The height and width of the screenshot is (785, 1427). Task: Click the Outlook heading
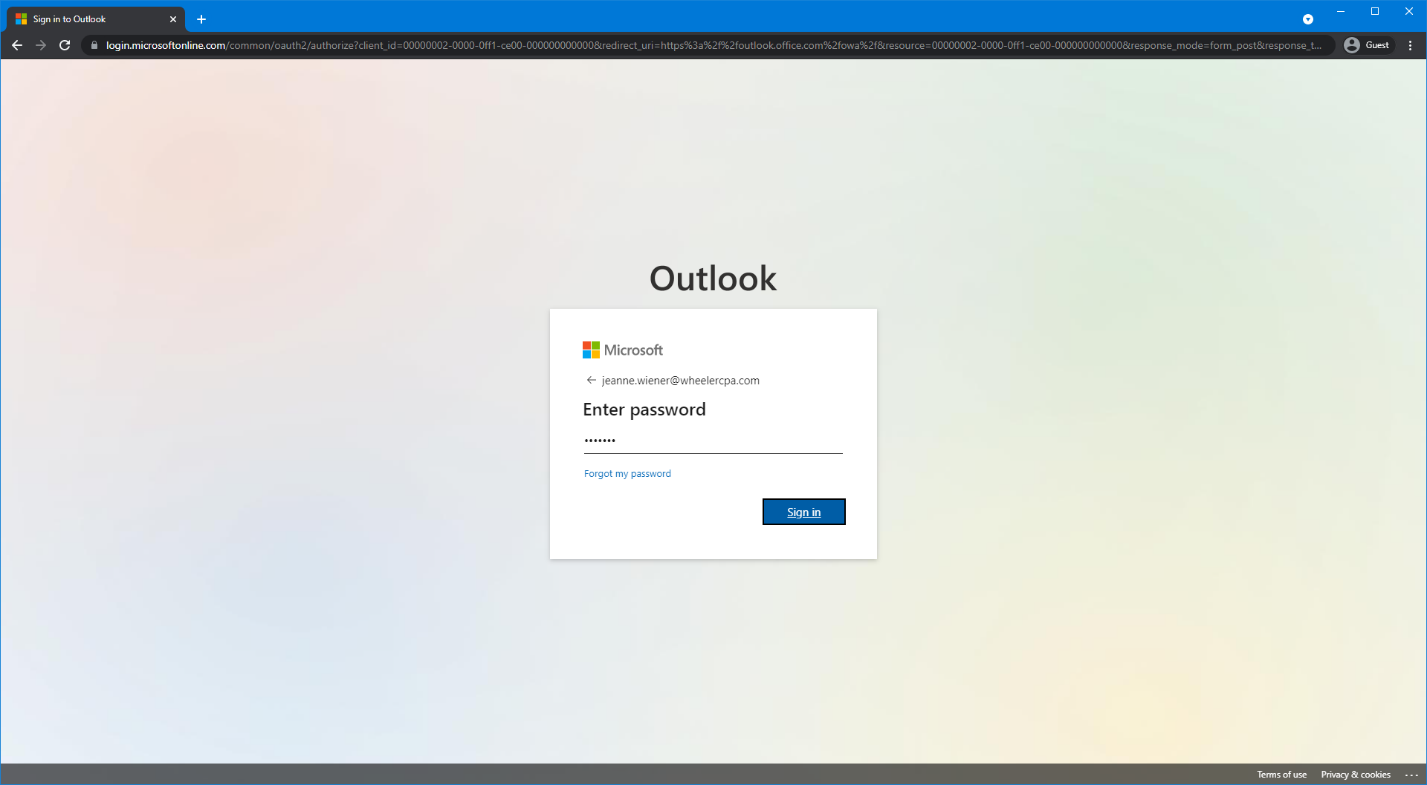pos(713,278)
